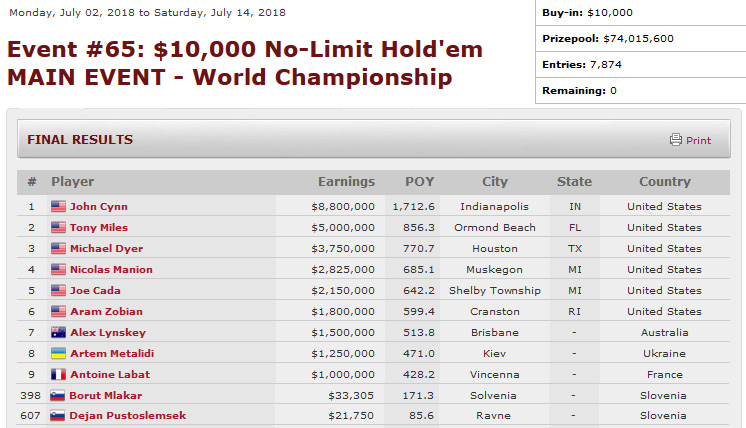Click the Australian flag beside Alex Lynskey
Viewport: 746px width, 428px height.
pyautogui.click(x=58, y=333)
